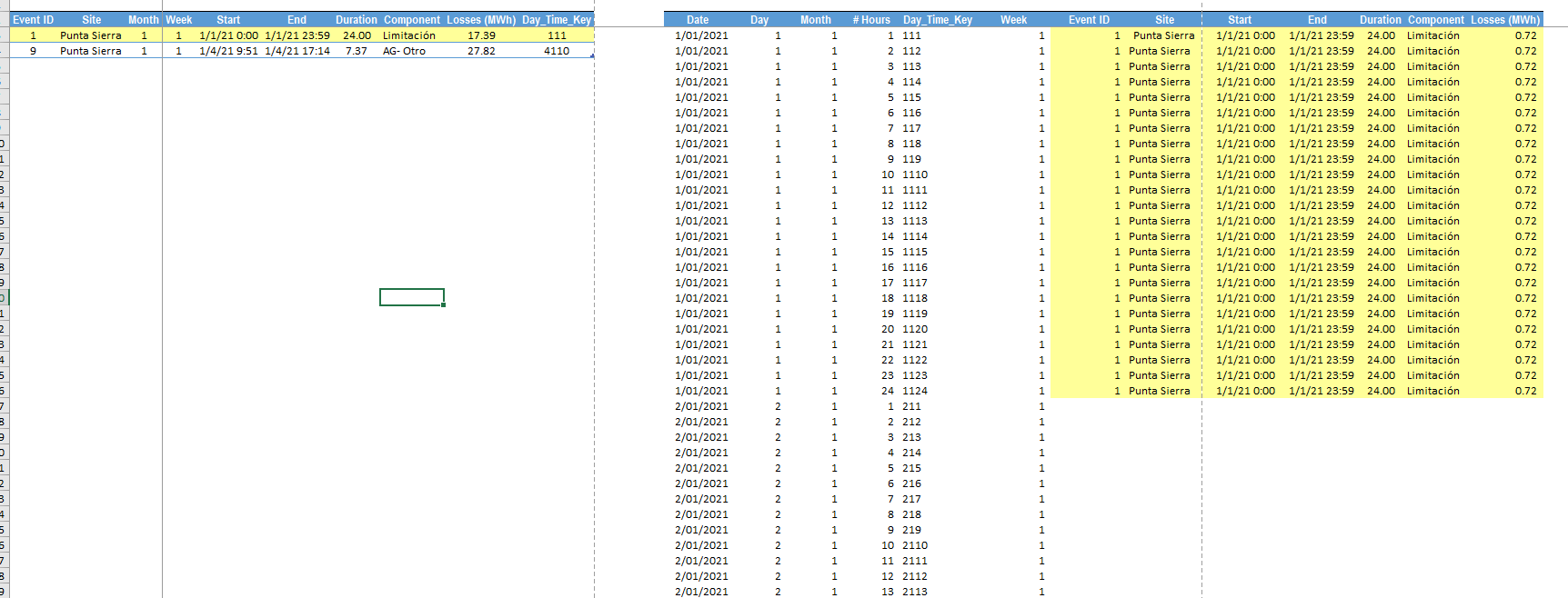Click the empty active cell with green border
The width and height of the screenshot is (1568, 598).
pyautogui.click(x=412, y=297)
